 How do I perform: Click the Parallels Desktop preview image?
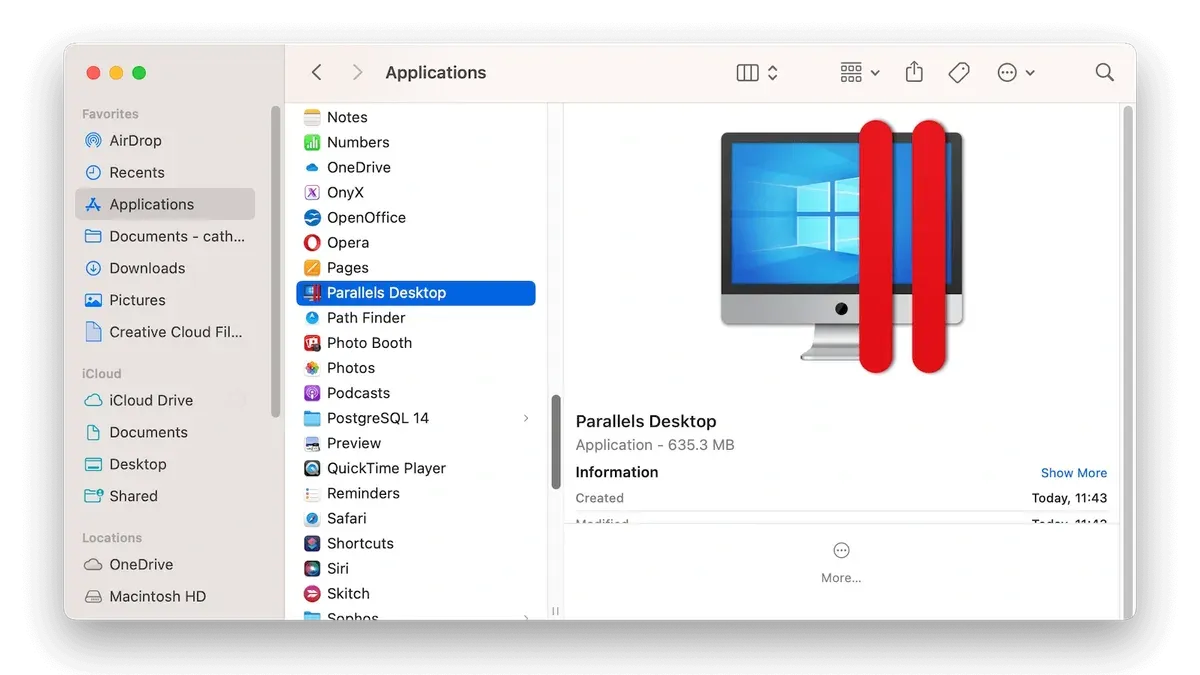click(x=842, y=246)
